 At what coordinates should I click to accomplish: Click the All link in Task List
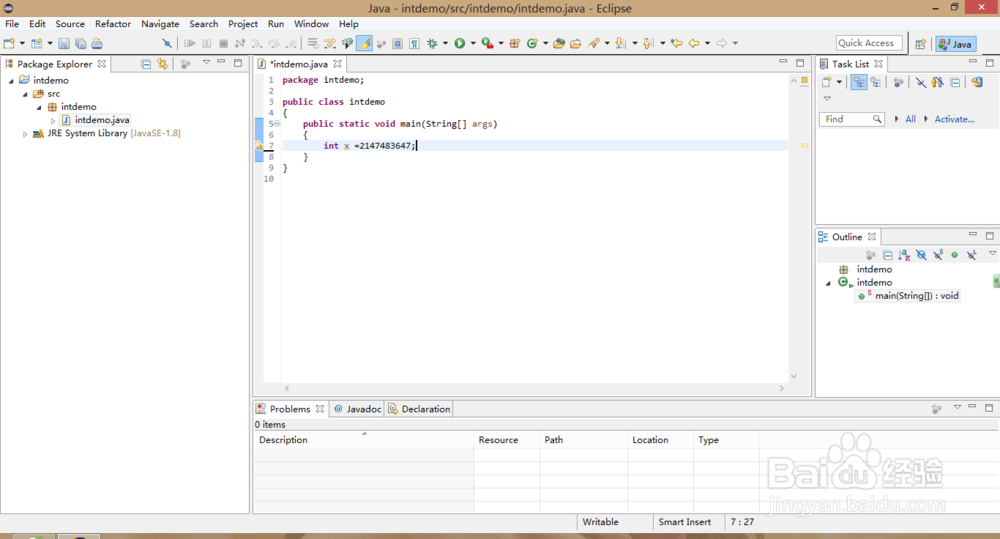[x=910, y=119]
